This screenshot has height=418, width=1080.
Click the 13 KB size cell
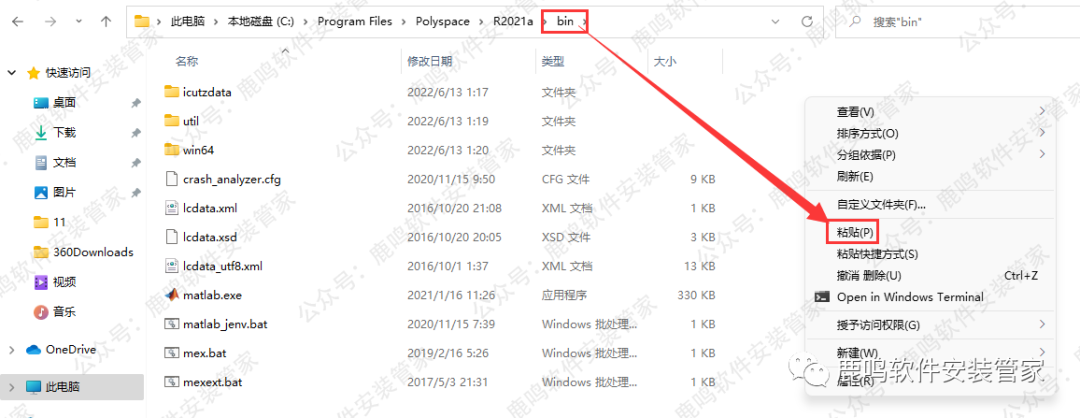[698, 266]
